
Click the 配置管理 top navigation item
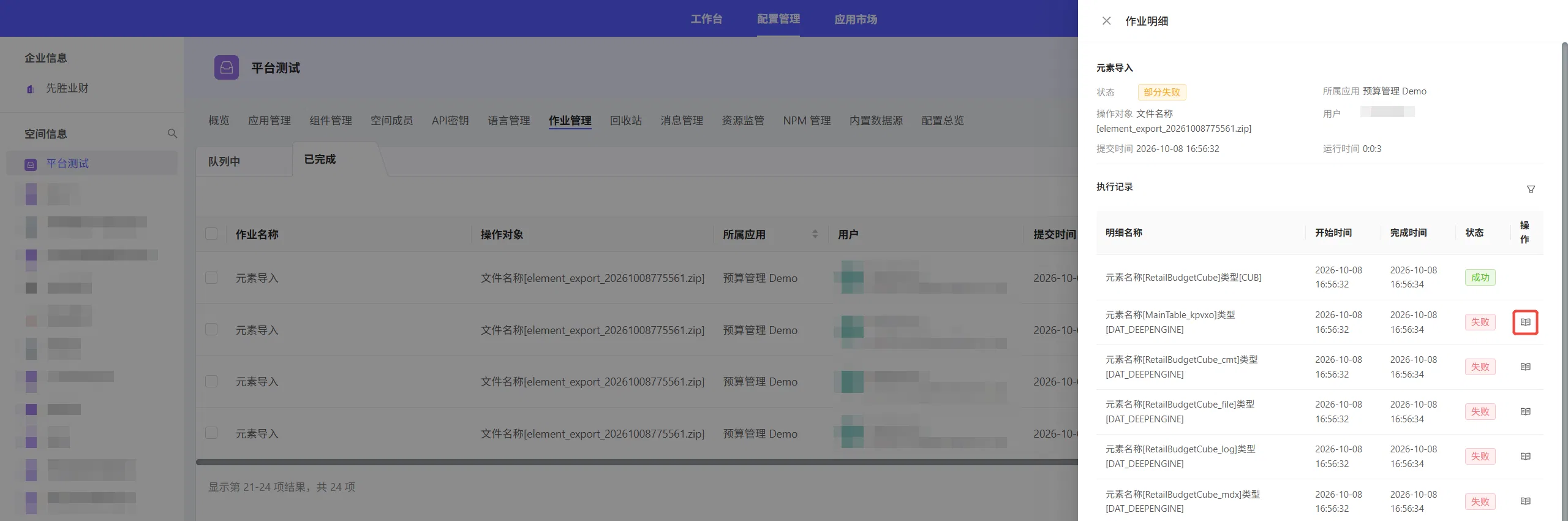point(778,19)
